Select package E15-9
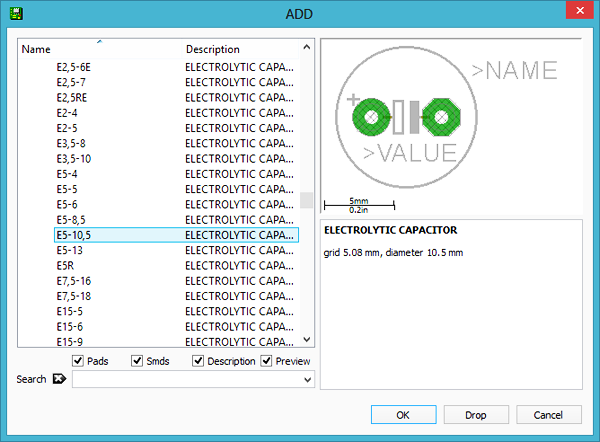The image size is (600, 442). click(176, 341)
